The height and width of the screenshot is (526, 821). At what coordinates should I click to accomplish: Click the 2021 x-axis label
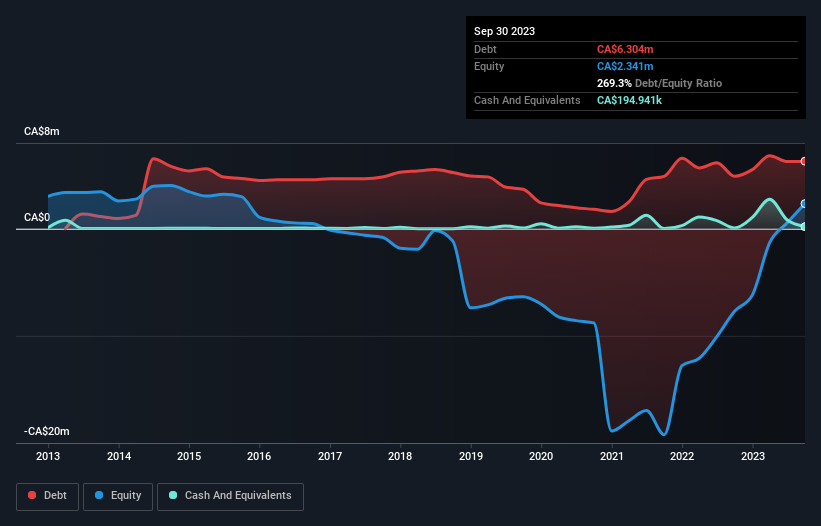pos(612,456)
